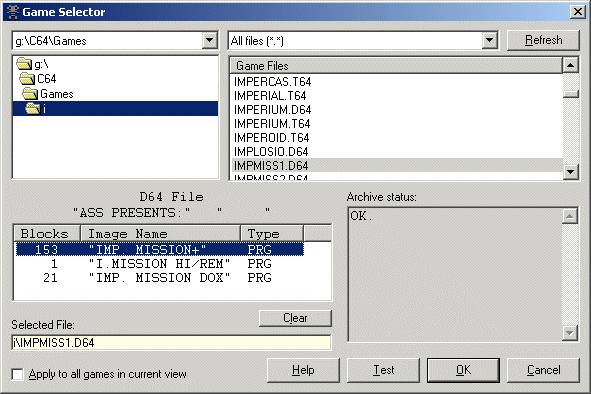Open Help for the Game Selector
The image size is (591, 394).
[303, 370]
